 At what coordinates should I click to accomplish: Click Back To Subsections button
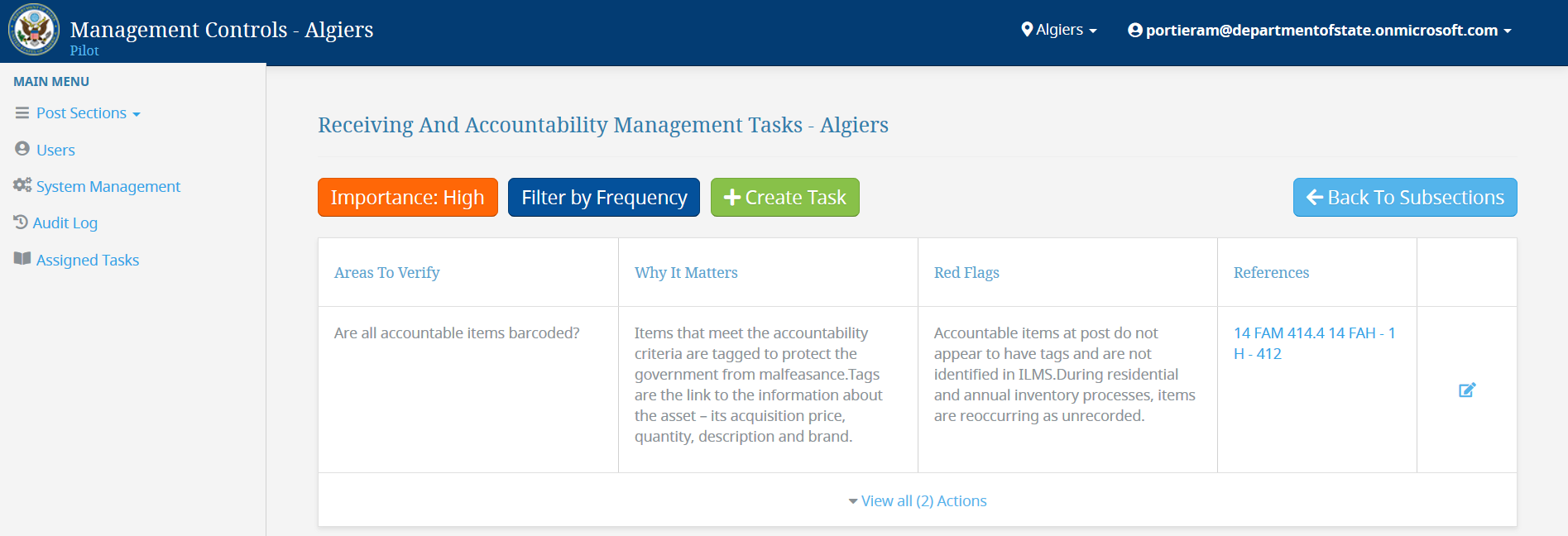click(1405, 198)
